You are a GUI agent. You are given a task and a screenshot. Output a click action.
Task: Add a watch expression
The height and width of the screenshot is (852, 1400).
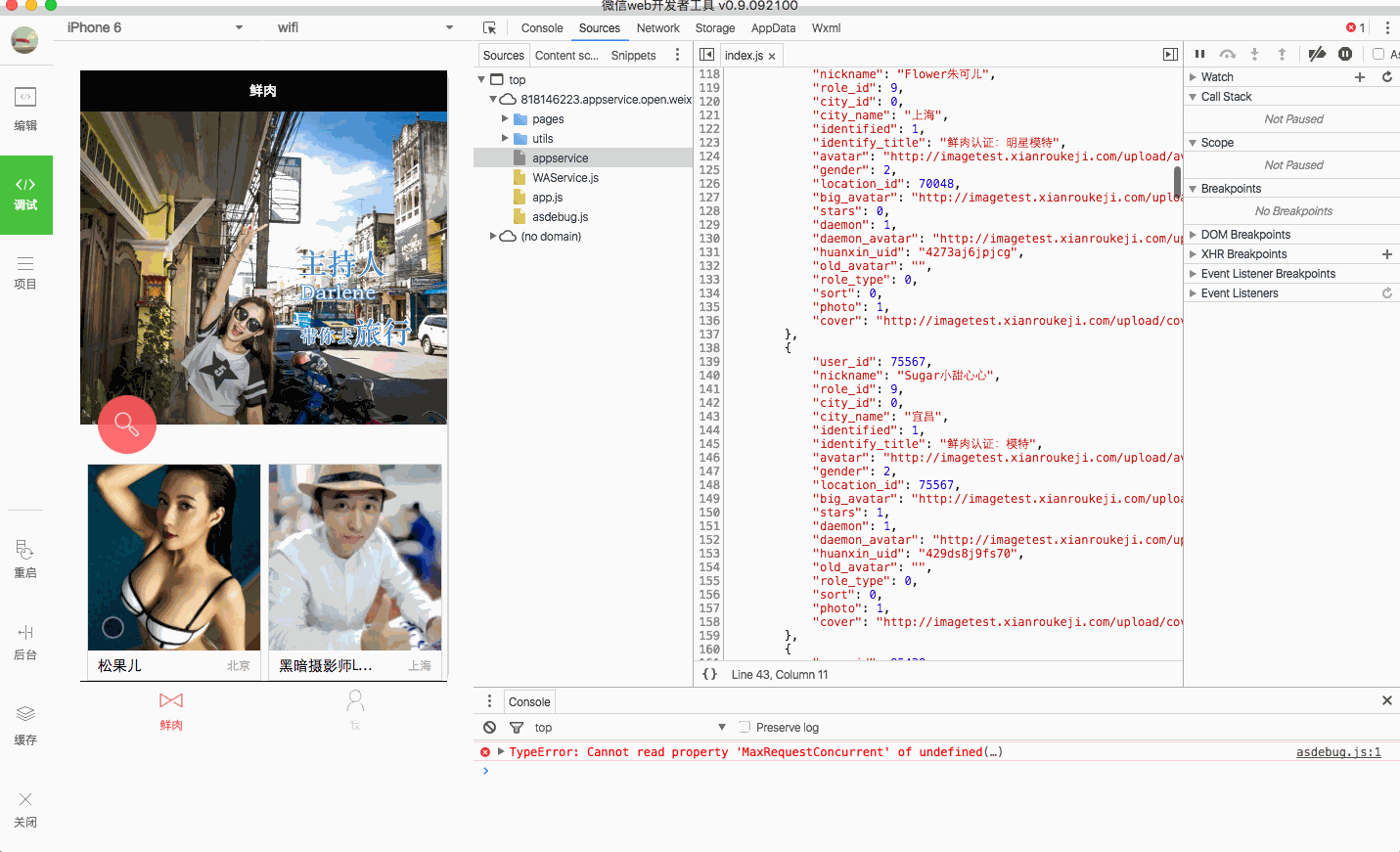[x=1360, y=76]
